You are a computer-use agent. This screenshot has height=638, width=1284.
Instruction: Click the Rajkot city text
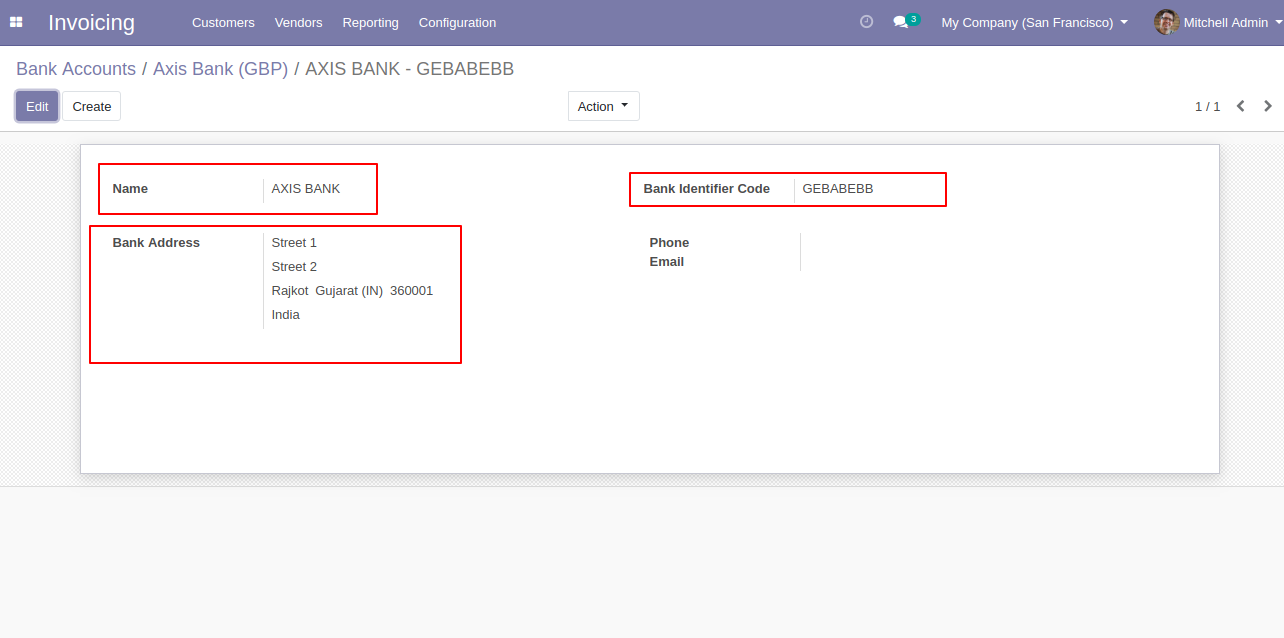[290, 290]
